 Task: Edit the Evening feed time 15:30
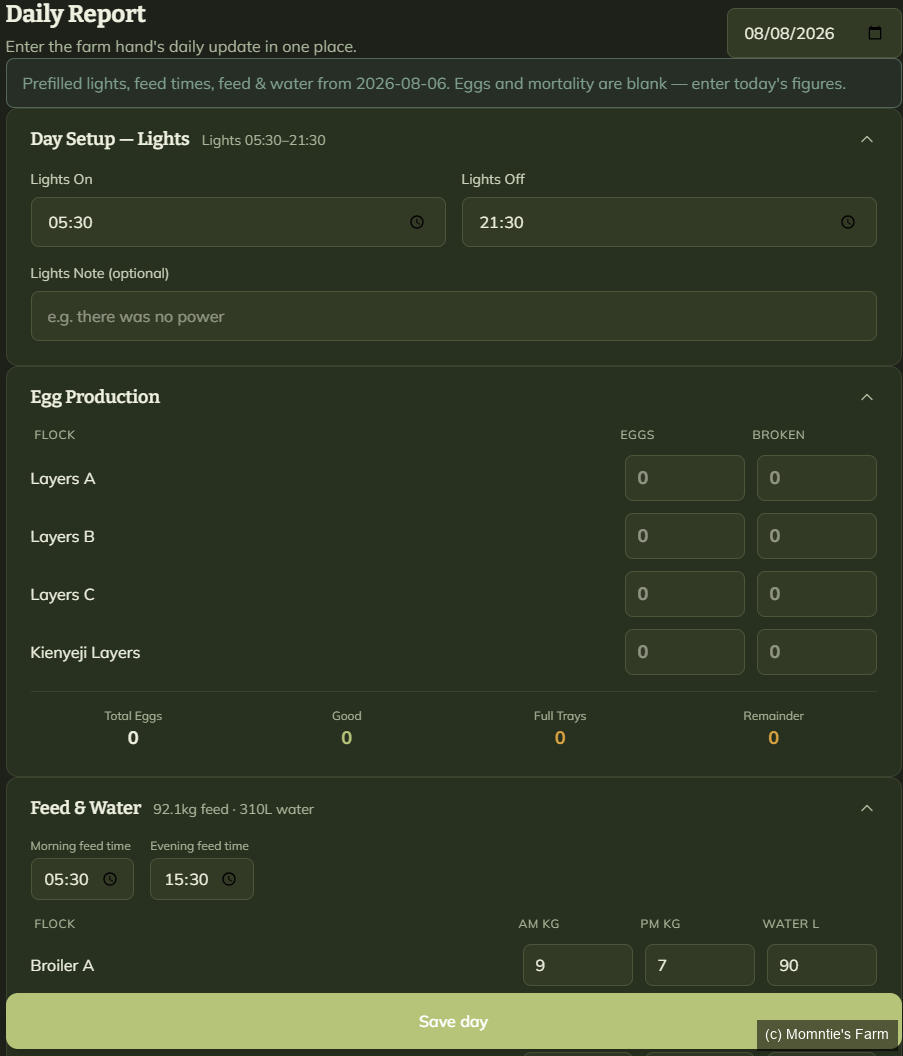pos(202,879)
